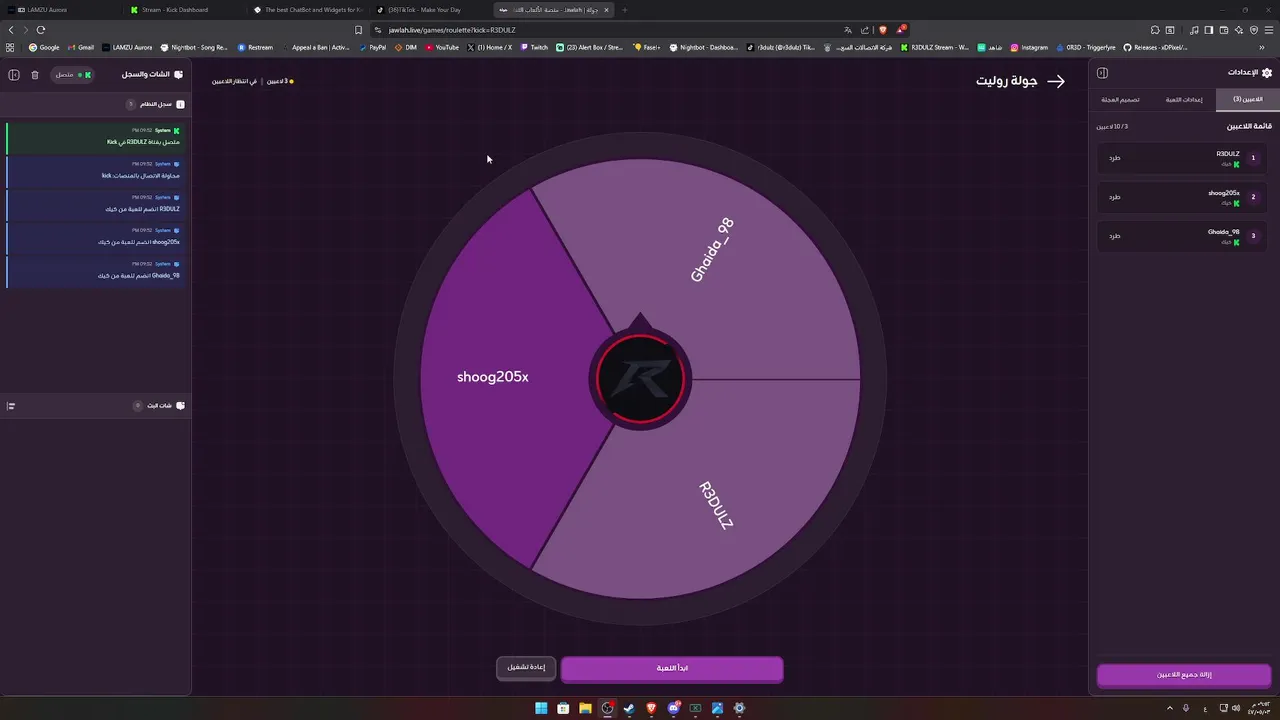Screen dimensions: 1280x720
Task: Switch to the LAMZU Aurora browser tab
Action: click(61, 10)
